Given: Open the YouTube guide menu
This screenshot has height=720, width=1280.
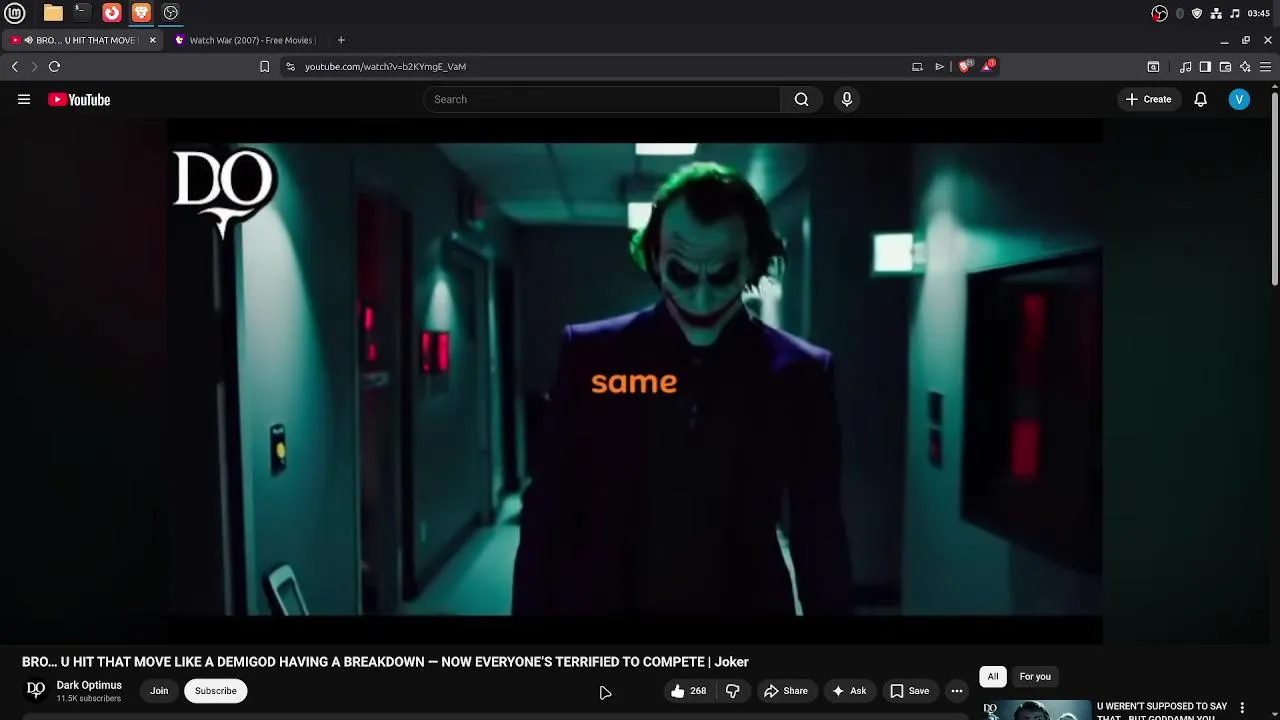Looking at the screenshot, I should [24, 99].
